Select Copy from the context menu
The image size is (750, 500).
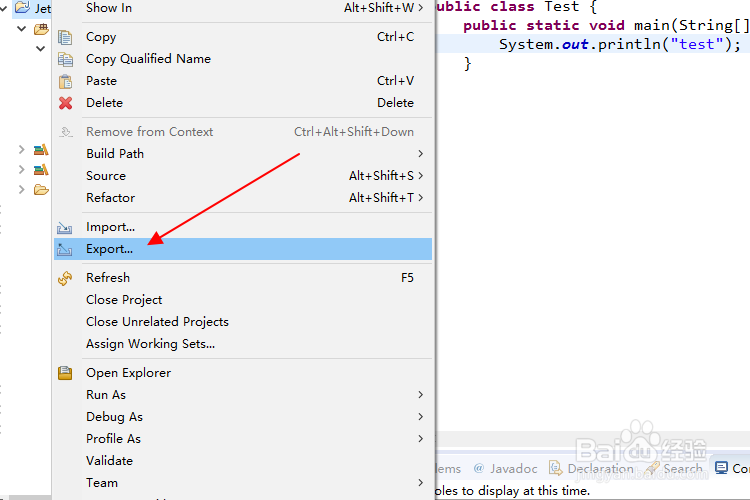click(x=243, y=37)
